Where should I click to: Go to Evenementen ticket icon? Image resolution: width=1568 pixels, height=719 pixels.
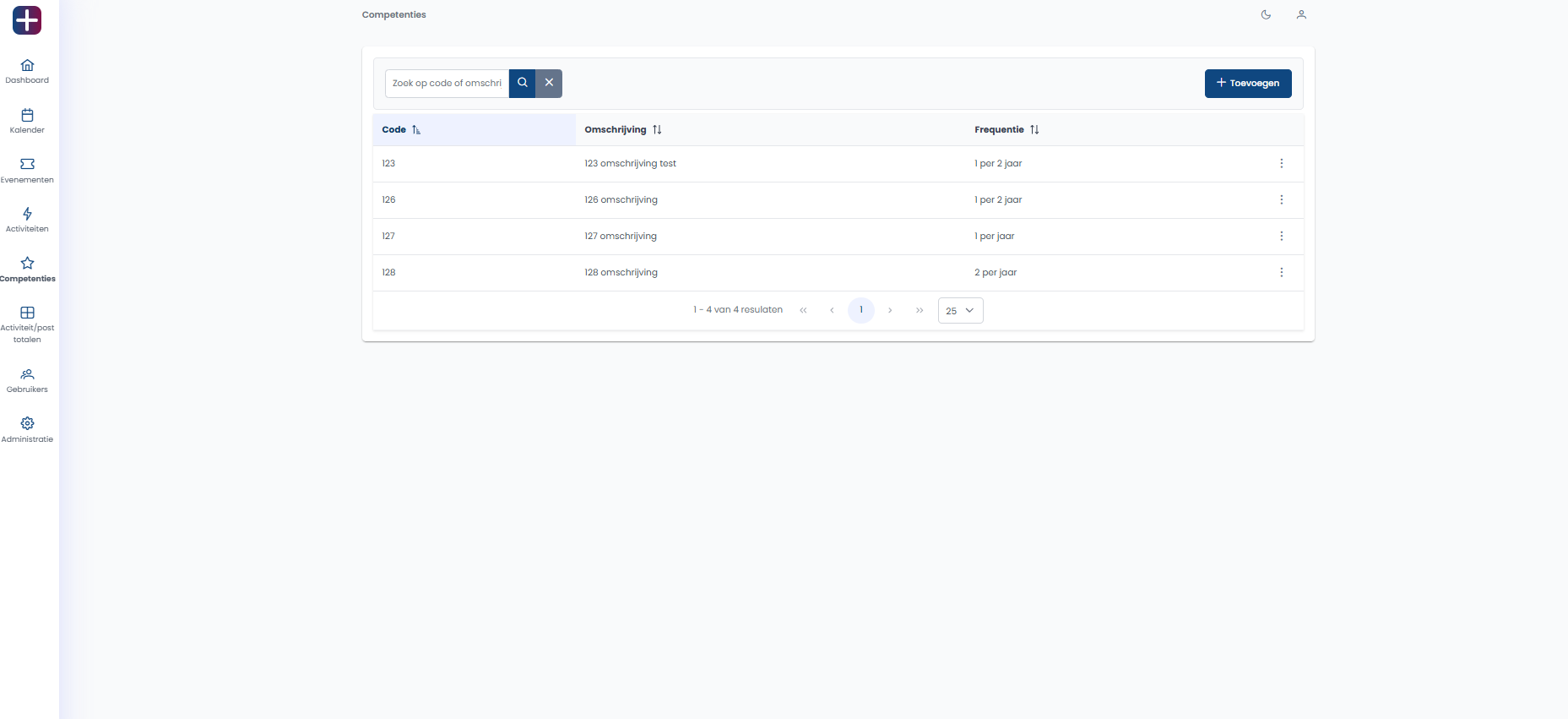click(x=27, y=165)
